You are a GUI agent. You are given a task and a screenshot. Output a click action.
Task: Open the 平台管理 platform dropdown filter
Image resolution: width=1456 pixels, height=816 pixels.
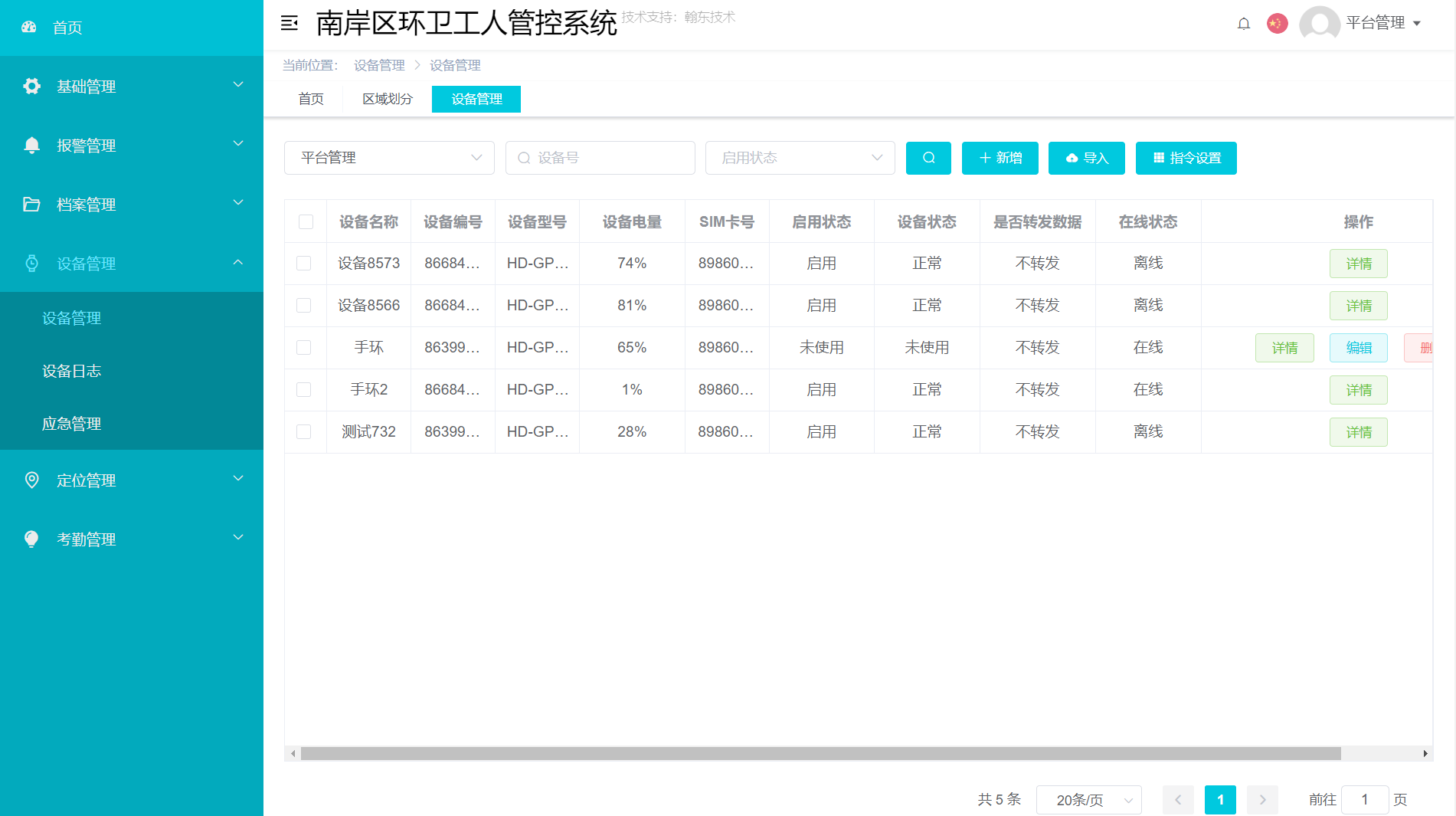tap(389, 158)
